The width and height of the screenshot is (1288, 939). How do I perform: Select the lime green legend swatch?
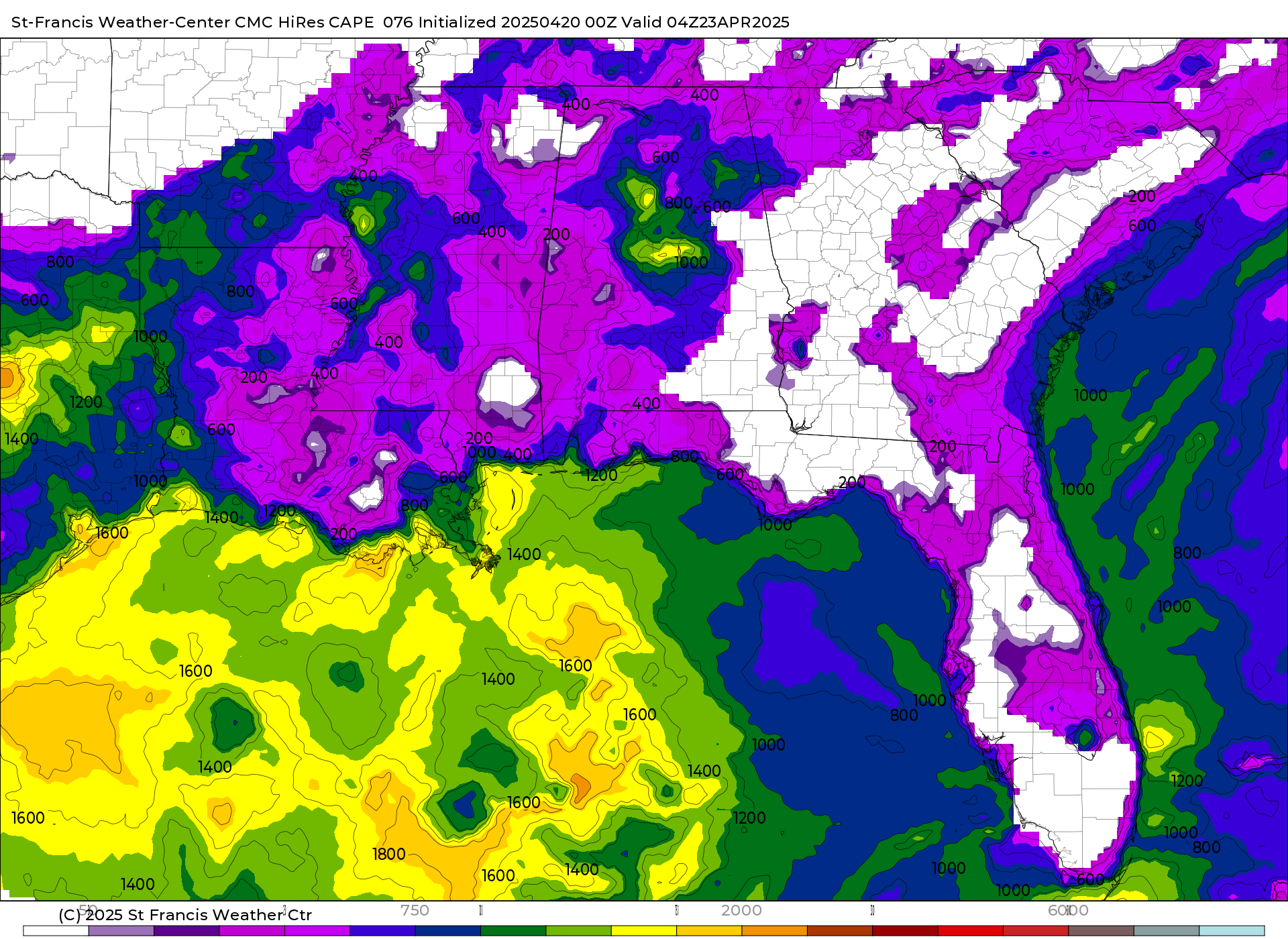(x=579, y=931)
